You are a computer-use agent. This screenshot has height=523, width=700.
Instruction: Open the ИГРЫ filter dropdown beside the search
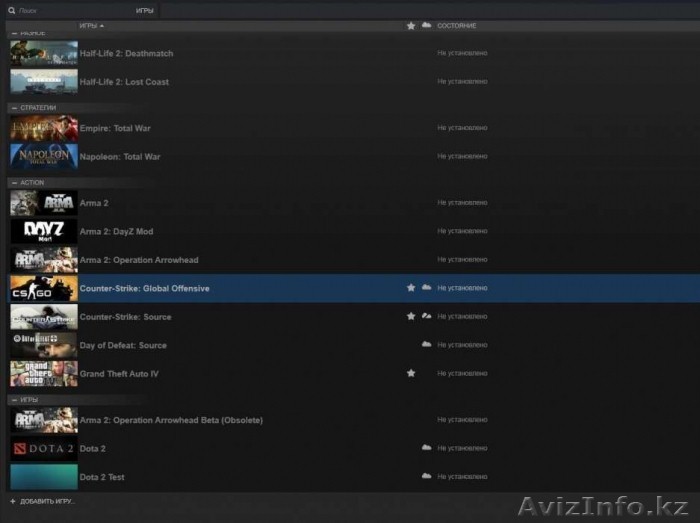click(145, 10)
